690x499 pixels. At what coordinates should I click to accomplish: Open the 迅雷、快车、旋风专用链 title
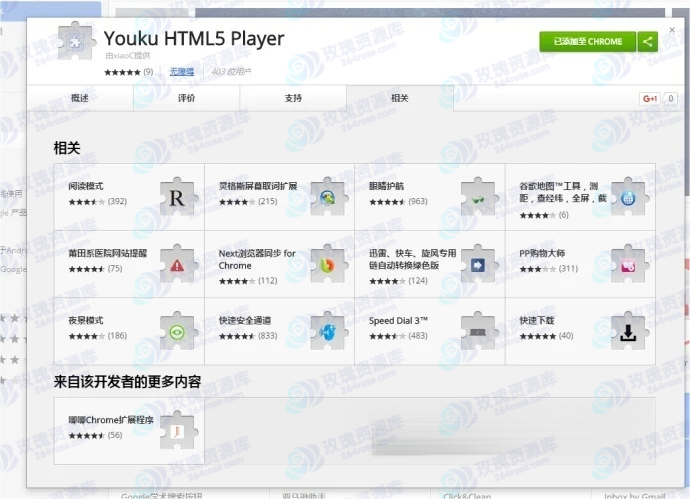pyautogui.click(x=412, y=260)
